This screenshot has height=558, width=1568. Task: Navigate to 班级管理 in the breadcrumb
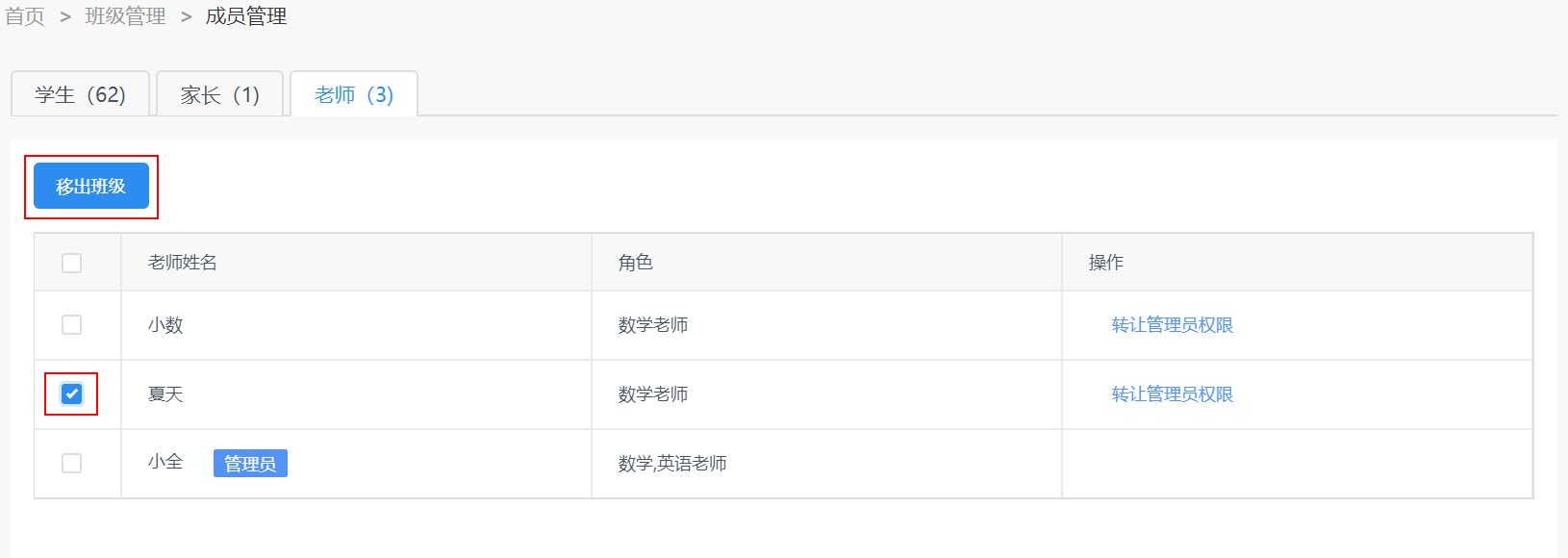tap(125, 16)
